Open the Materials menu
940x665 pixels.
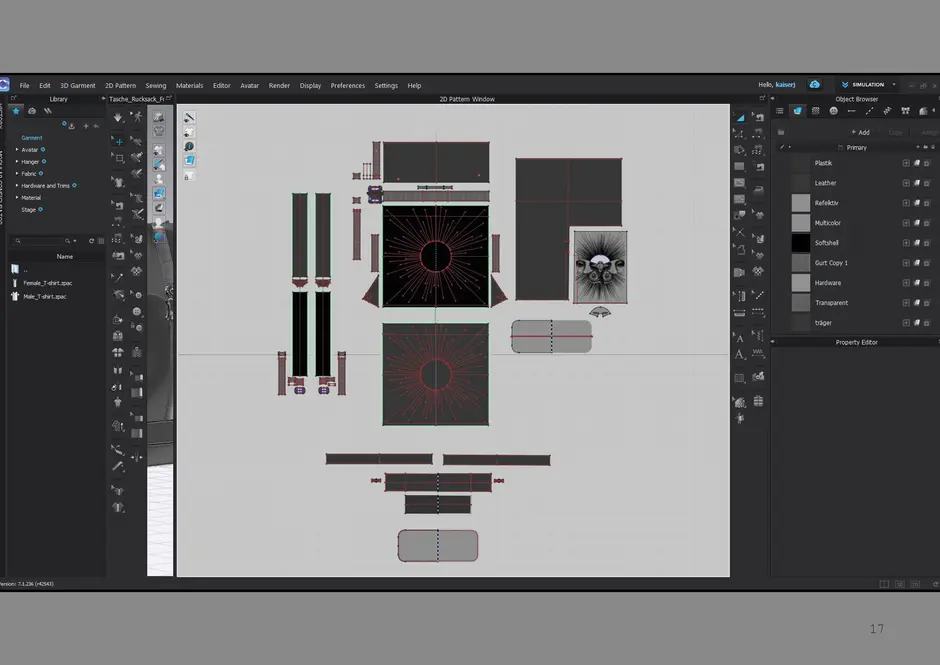pos(189,86)
